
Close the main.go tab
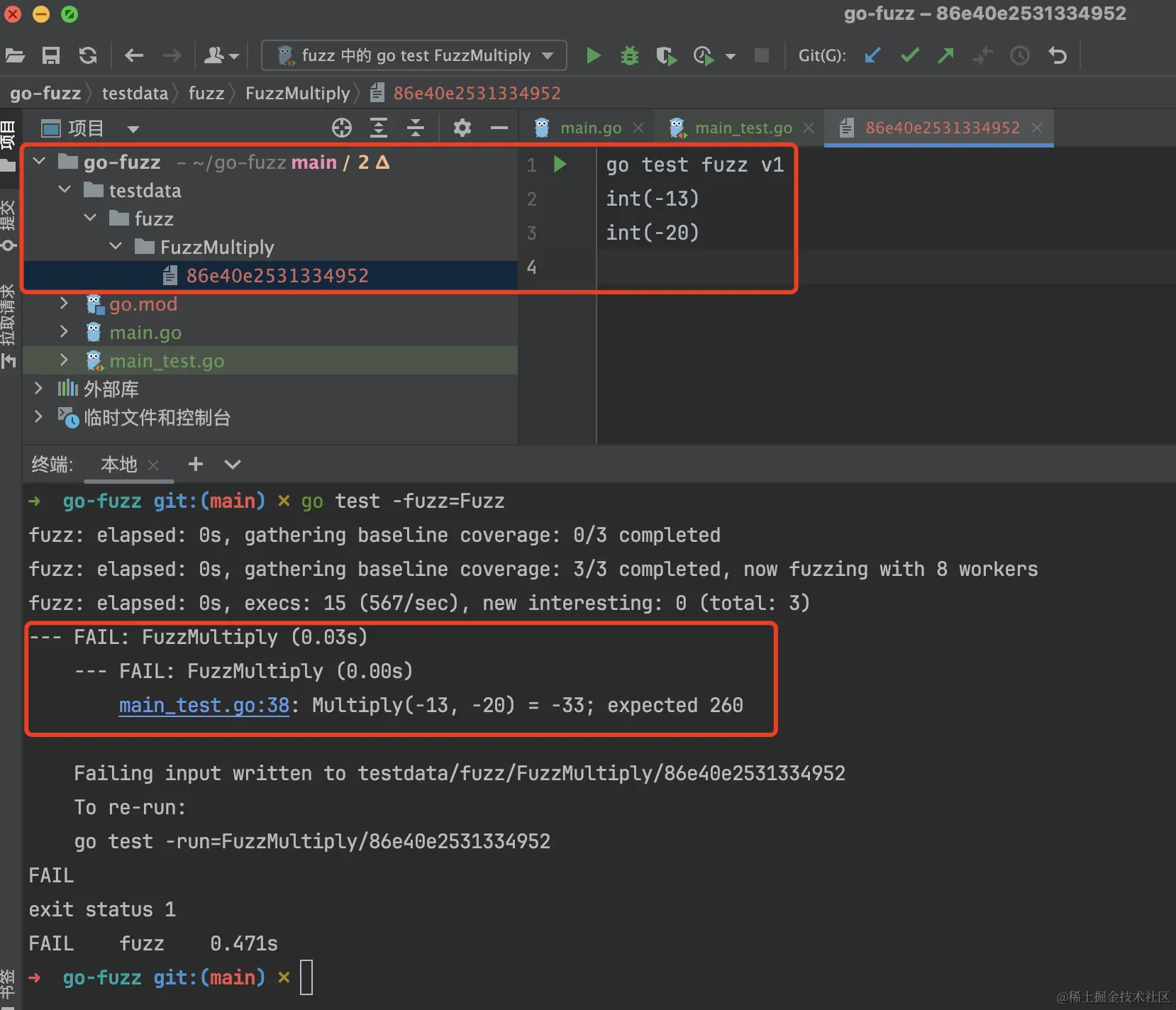click(638, 128)
